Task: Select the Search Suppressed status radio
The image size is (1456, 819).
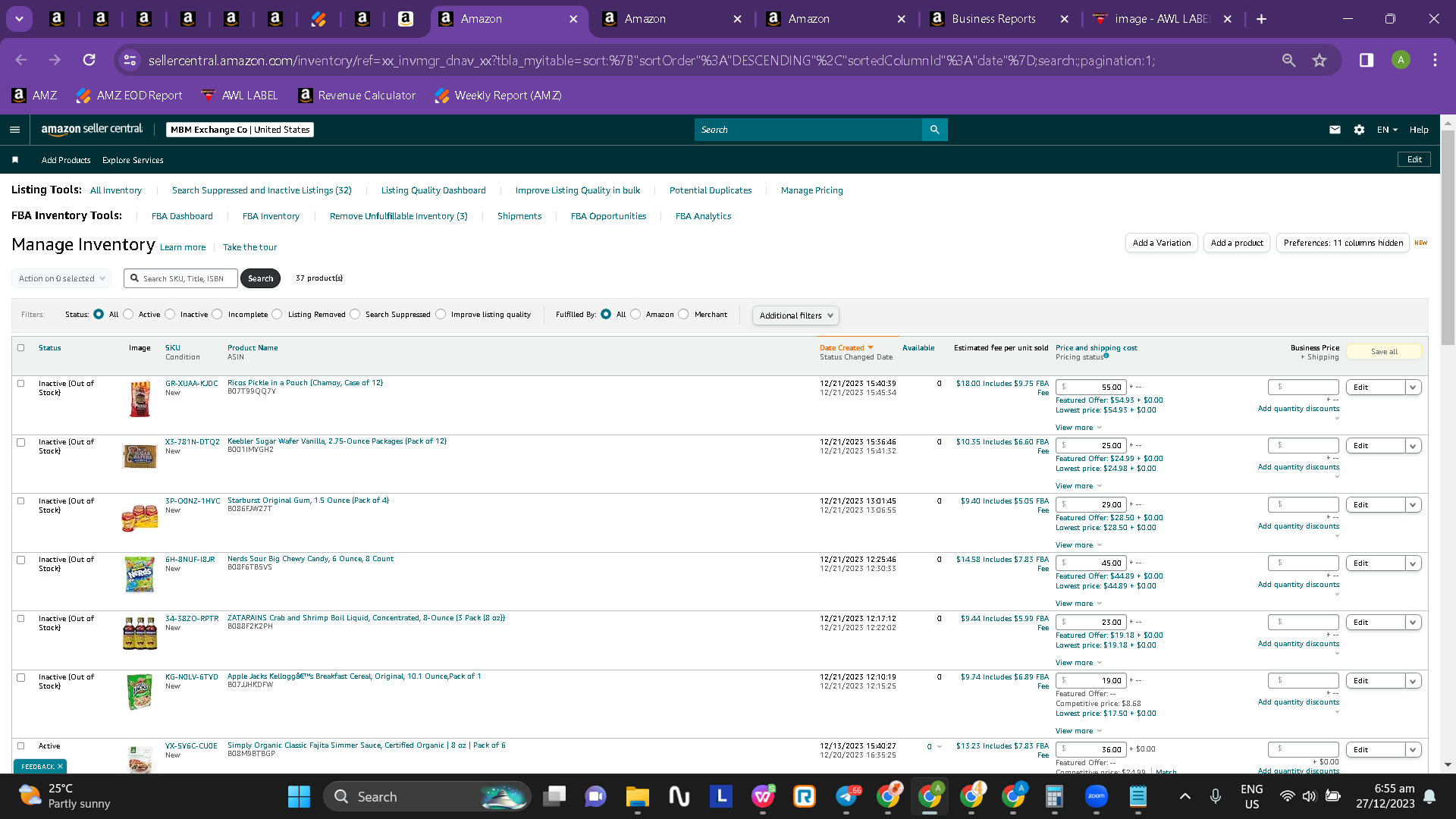Action: click(x=355, y=314)
